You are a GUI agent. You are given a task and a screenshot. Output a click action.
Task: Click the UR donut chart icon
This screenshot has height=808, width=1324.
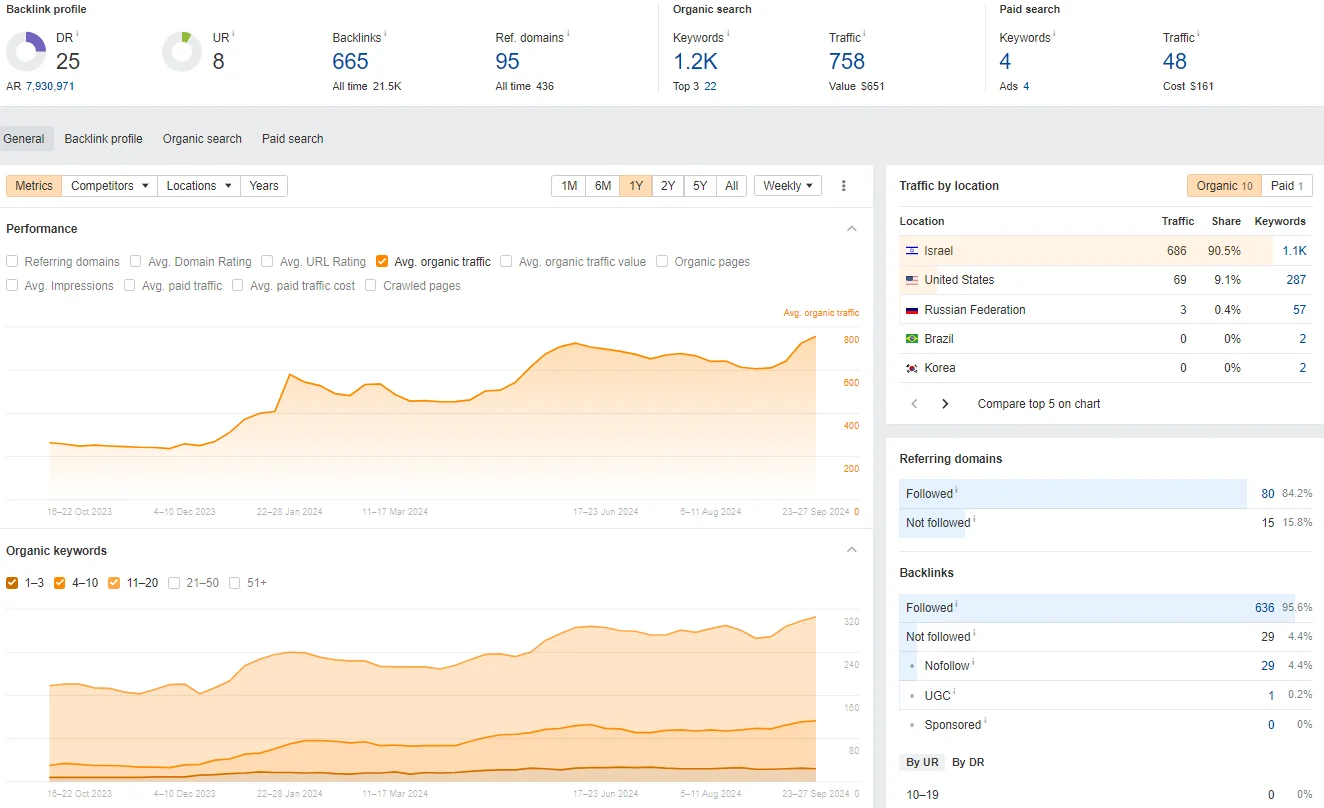coord(182,52)
